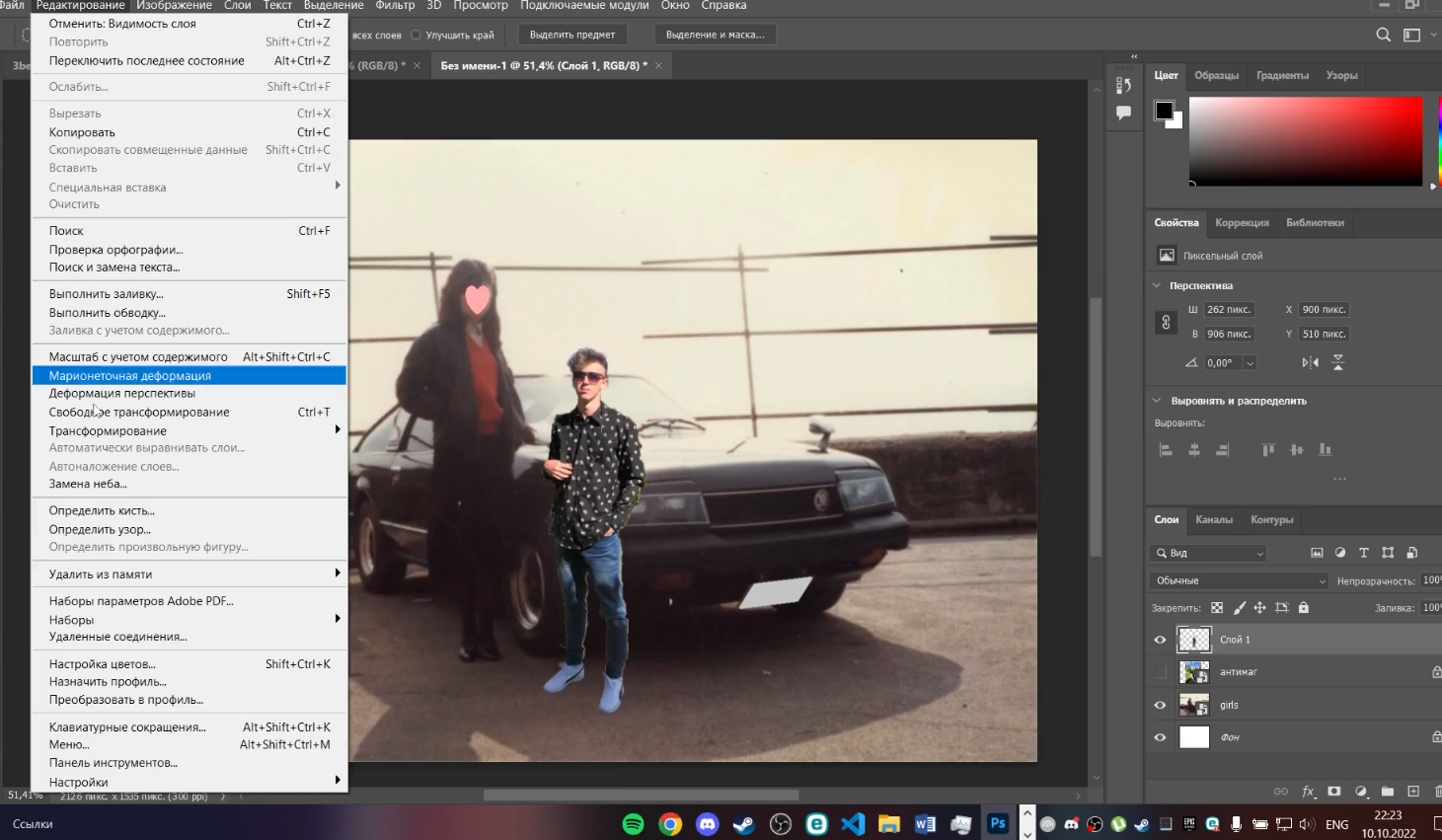The height and width of the screenshot is (840, 1442).
Task: Switch to Коррекция tab
Action: (x=1242, y=222)
